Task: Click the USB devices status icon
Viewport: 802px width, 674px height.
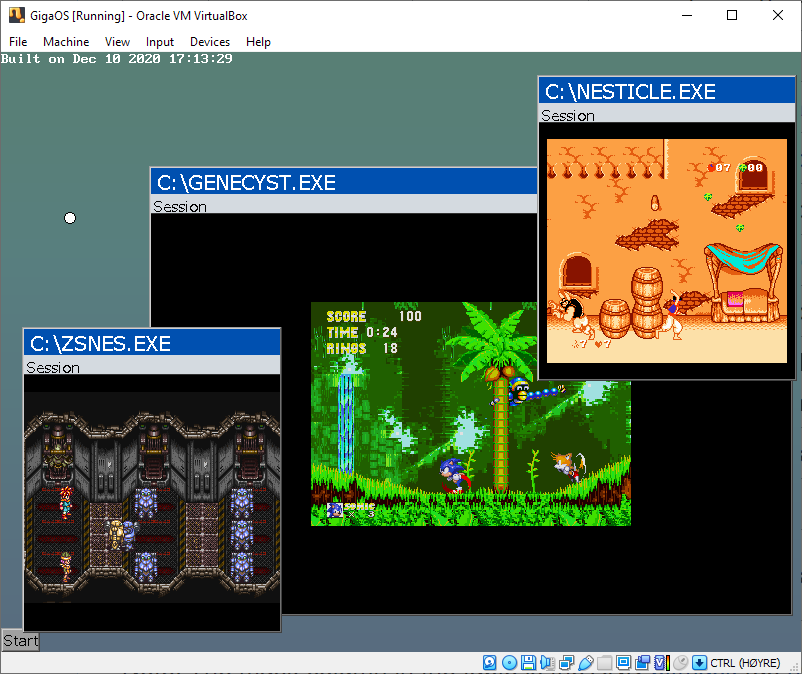Action: (x=586, y=663)
